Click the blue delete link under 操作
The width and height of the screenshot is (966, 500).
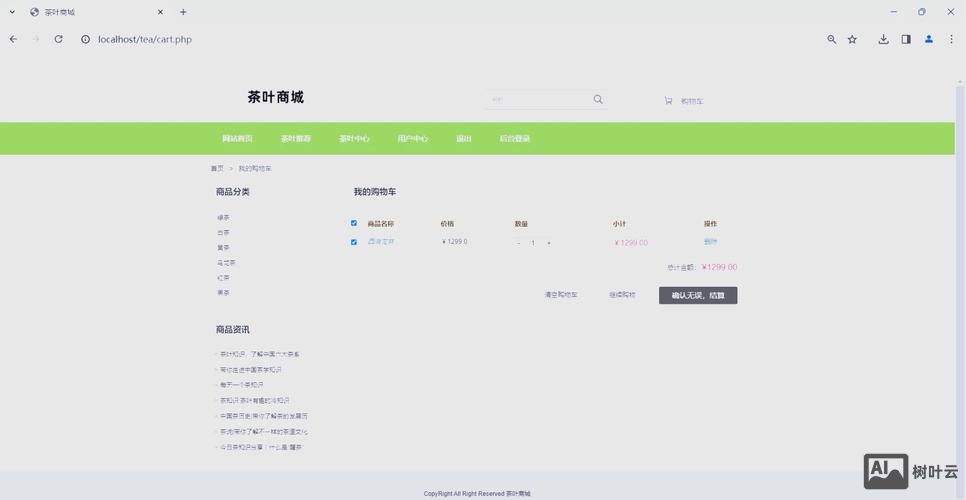point(710,241)
